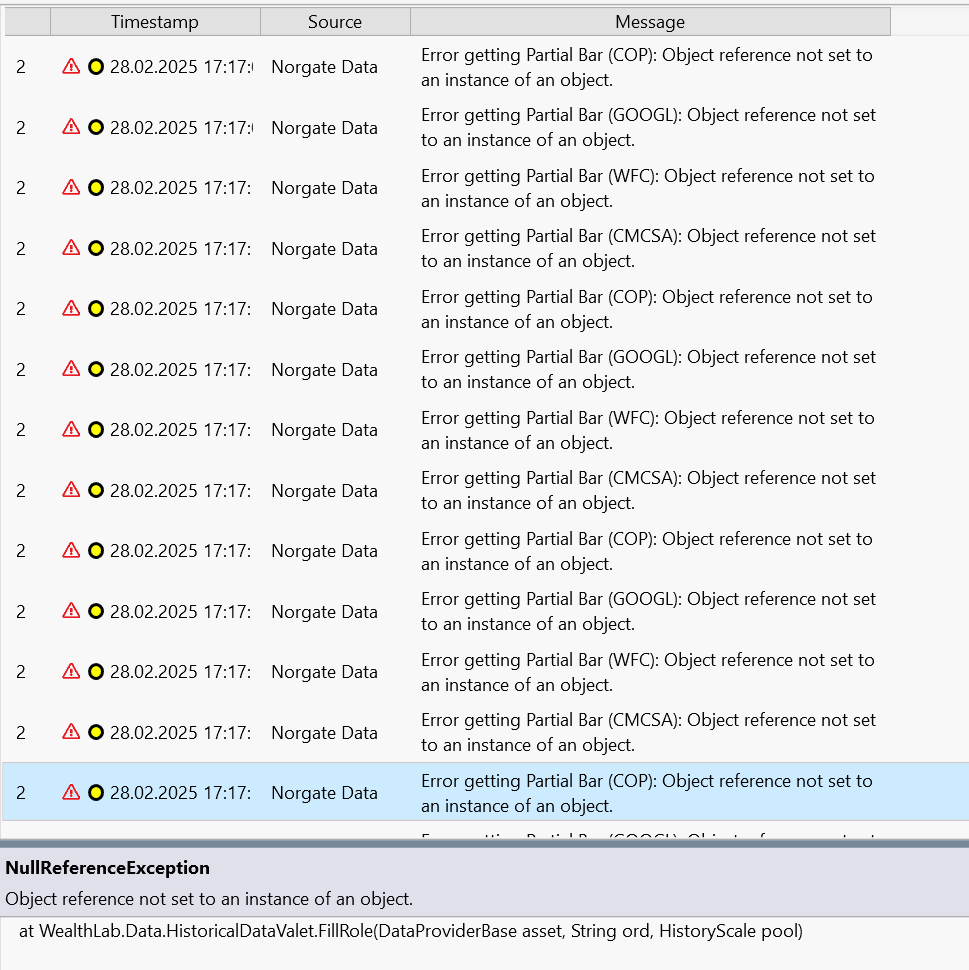This screenshot has height=970, width=969.
Task: Sort log by the Source column header
Action: [335, 22]
